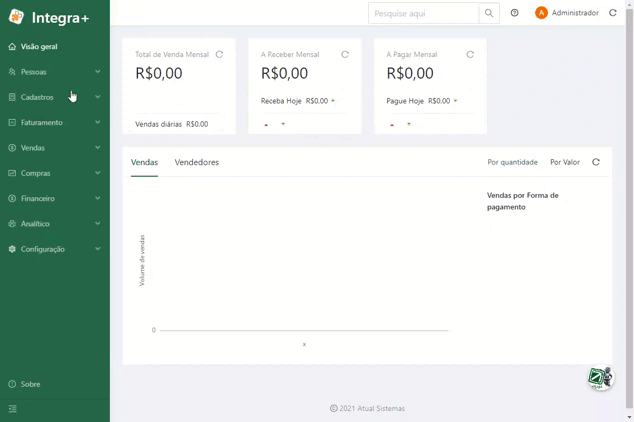Viewport: 634px width, 422px height.
Task: Refresh Total de Venda Mensal card
Action: pos(219,54)
